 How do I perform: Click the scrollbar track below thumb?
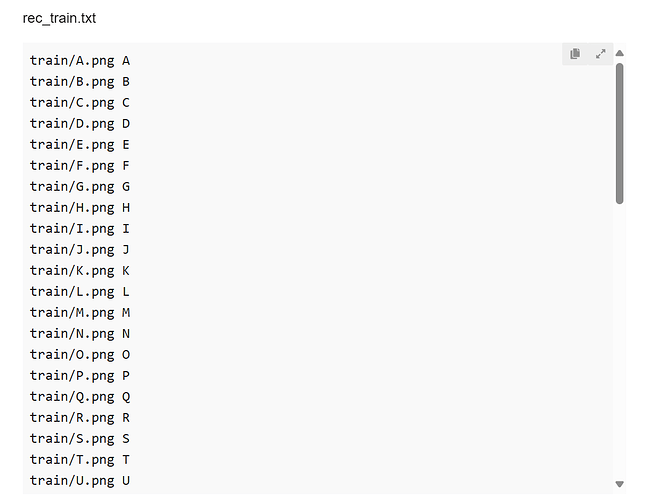(620, 341)
